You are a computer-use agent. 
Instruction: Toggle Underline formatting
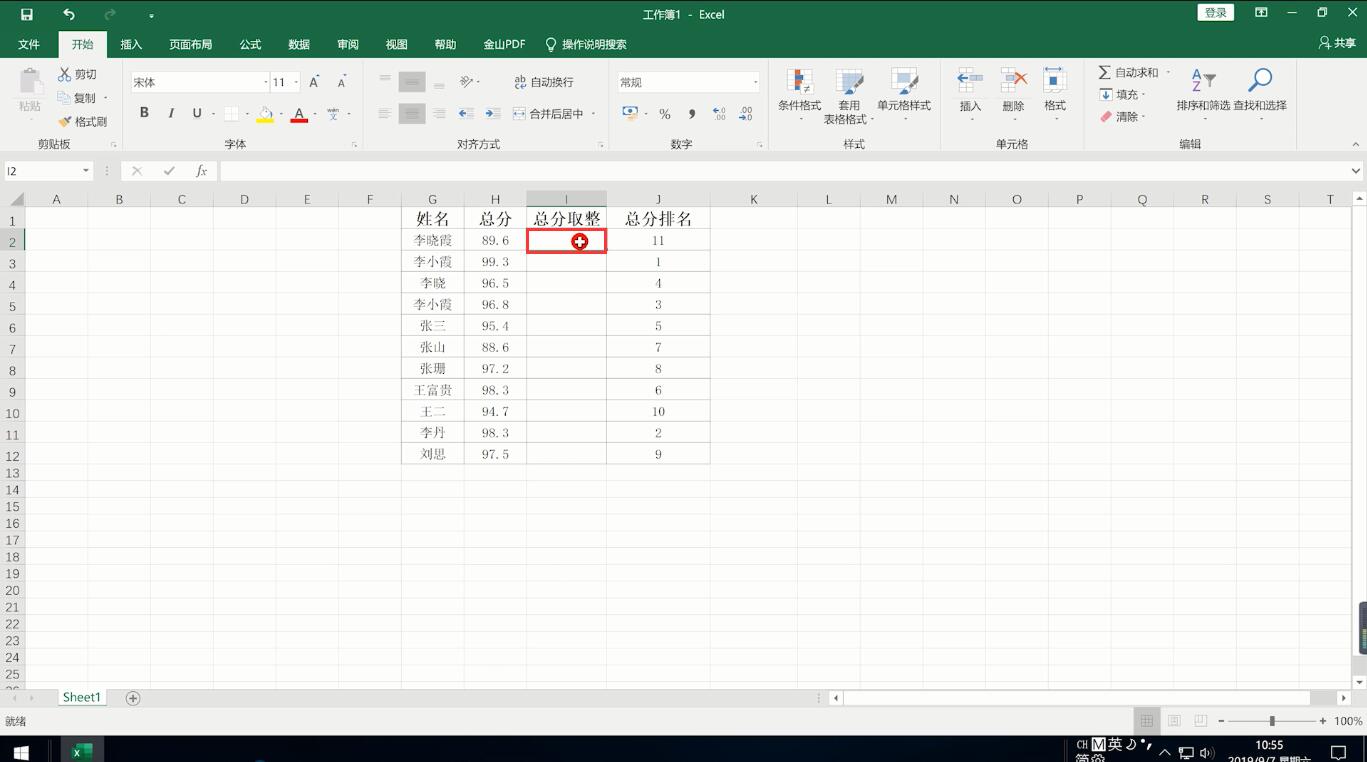coord(197,113)
